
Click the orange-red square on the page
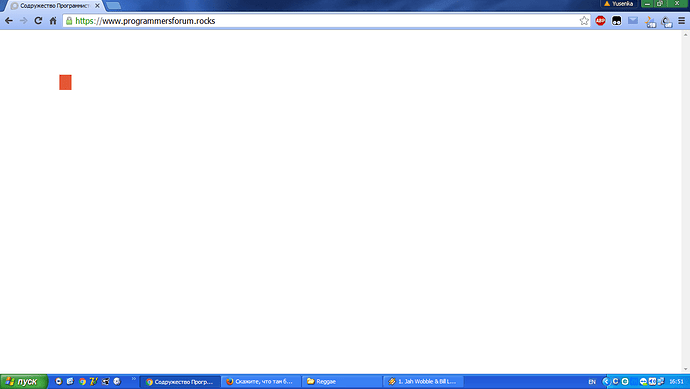(x=65, y=82)
